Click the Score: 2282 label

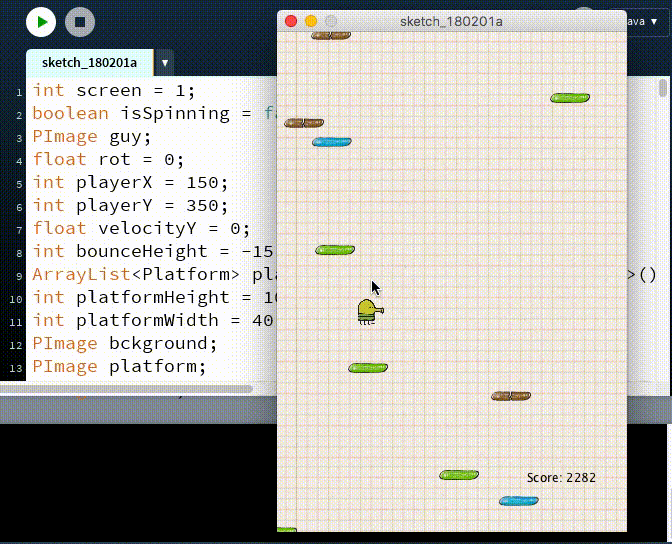click(x=561, y=478)
